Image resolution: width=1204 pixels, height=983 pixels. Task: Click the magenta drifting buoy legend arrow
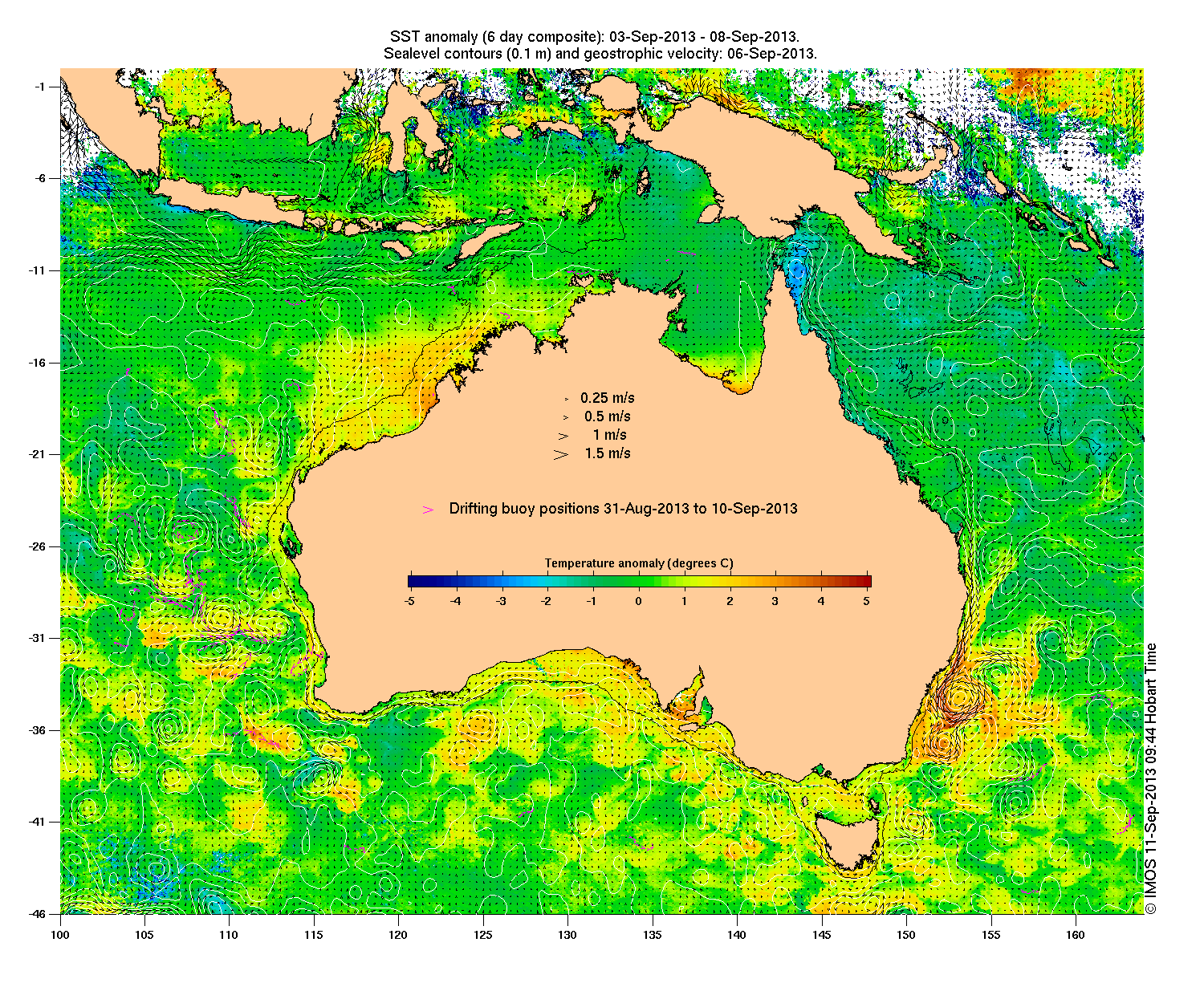[x=429, y=510]
